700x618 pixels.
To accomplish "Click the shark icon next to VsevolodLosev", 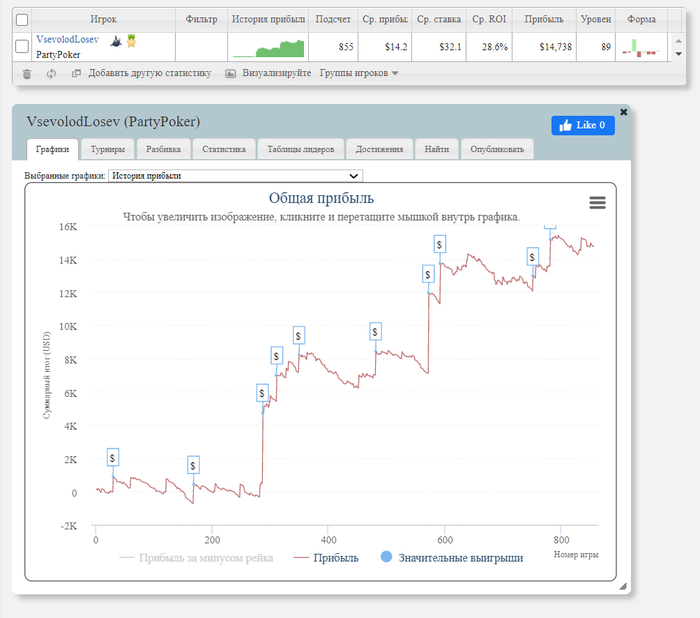I will [116, 42].
